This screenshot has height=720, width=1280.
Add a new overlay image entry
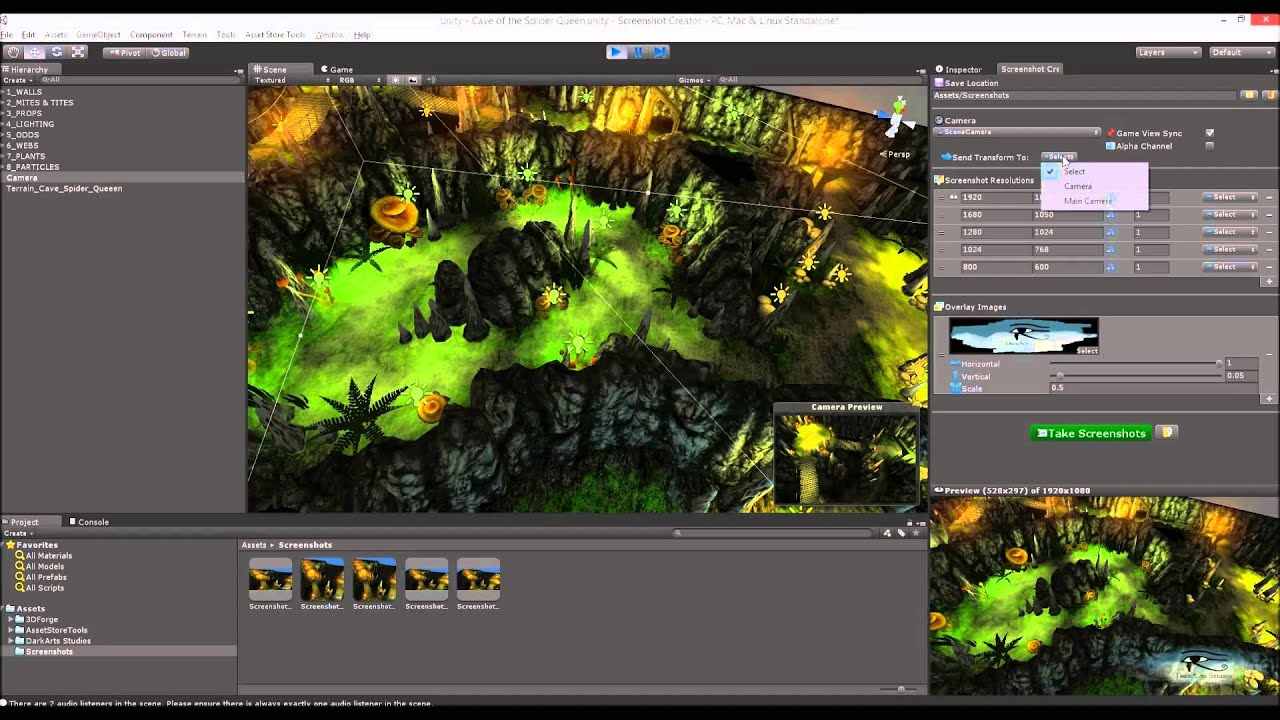click(x=1269, y=399)
